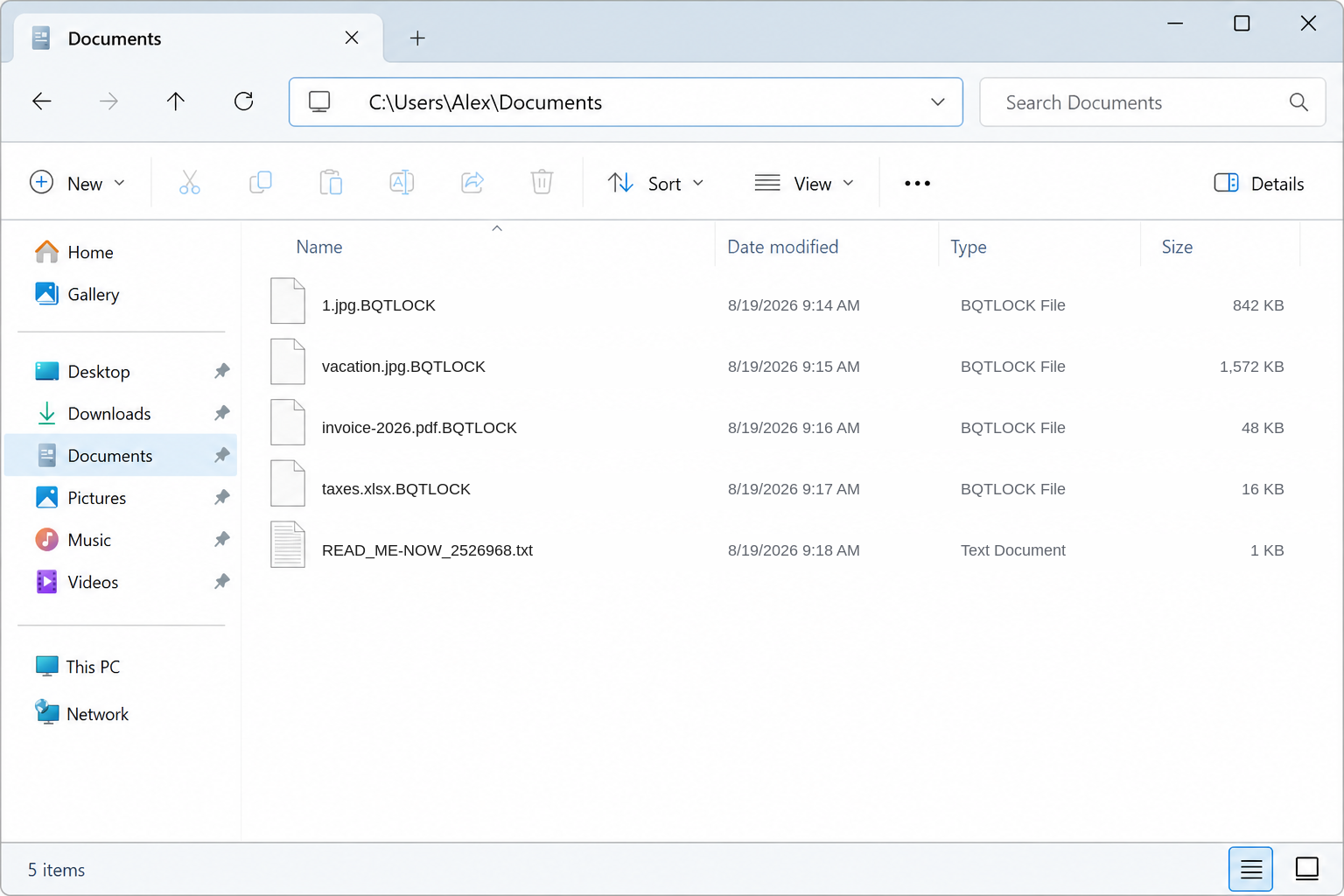The image size is (1344, 896).
Task: Open Desktop in the navigation pane
Action: (121, 371)
